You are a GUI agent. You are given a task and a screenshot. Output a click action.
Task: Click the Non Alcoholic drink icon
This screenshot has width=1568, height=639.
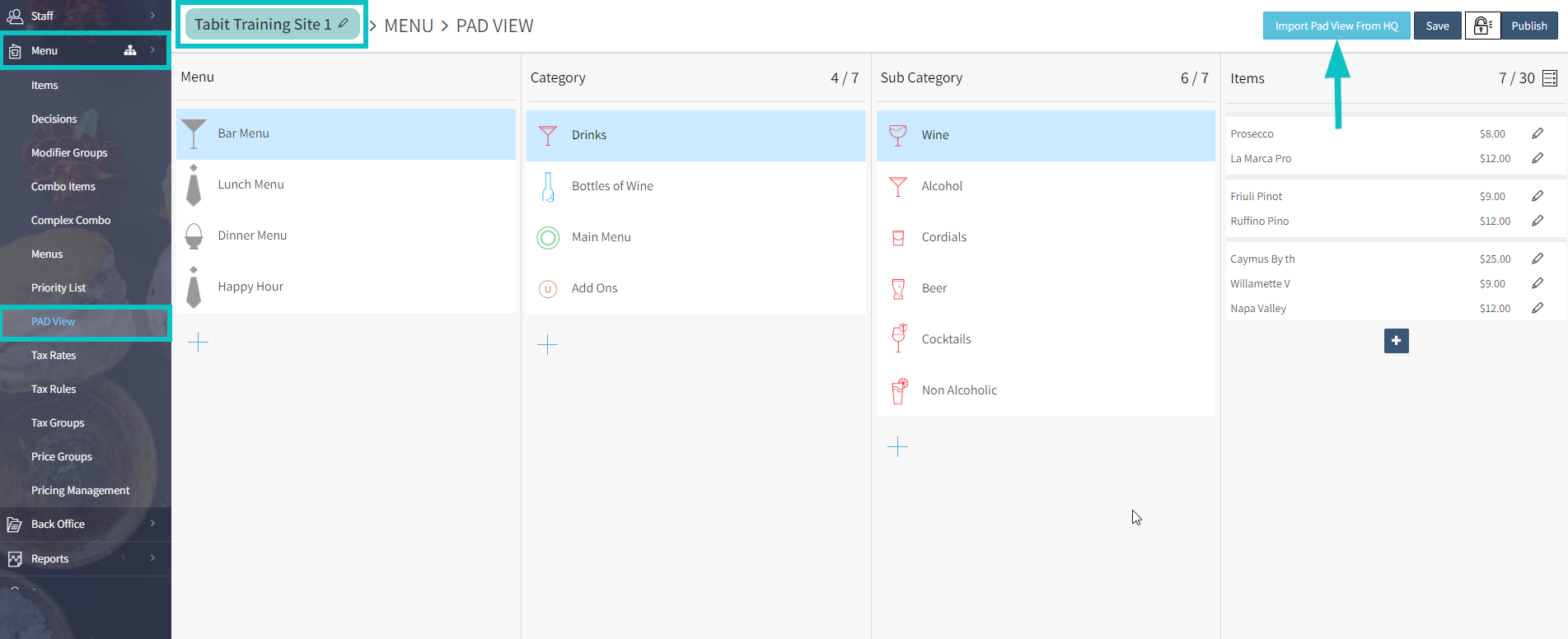(x=899, y=390)
